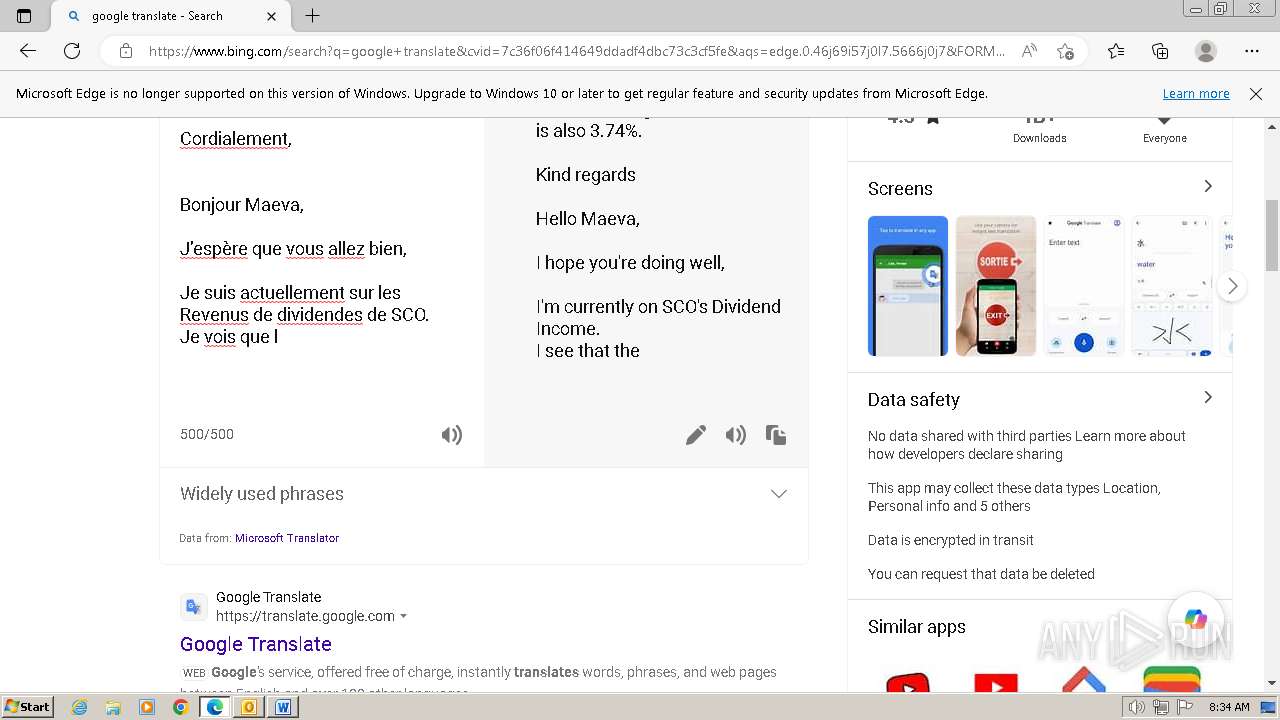Listen to the English translation audio

[736, 435]
